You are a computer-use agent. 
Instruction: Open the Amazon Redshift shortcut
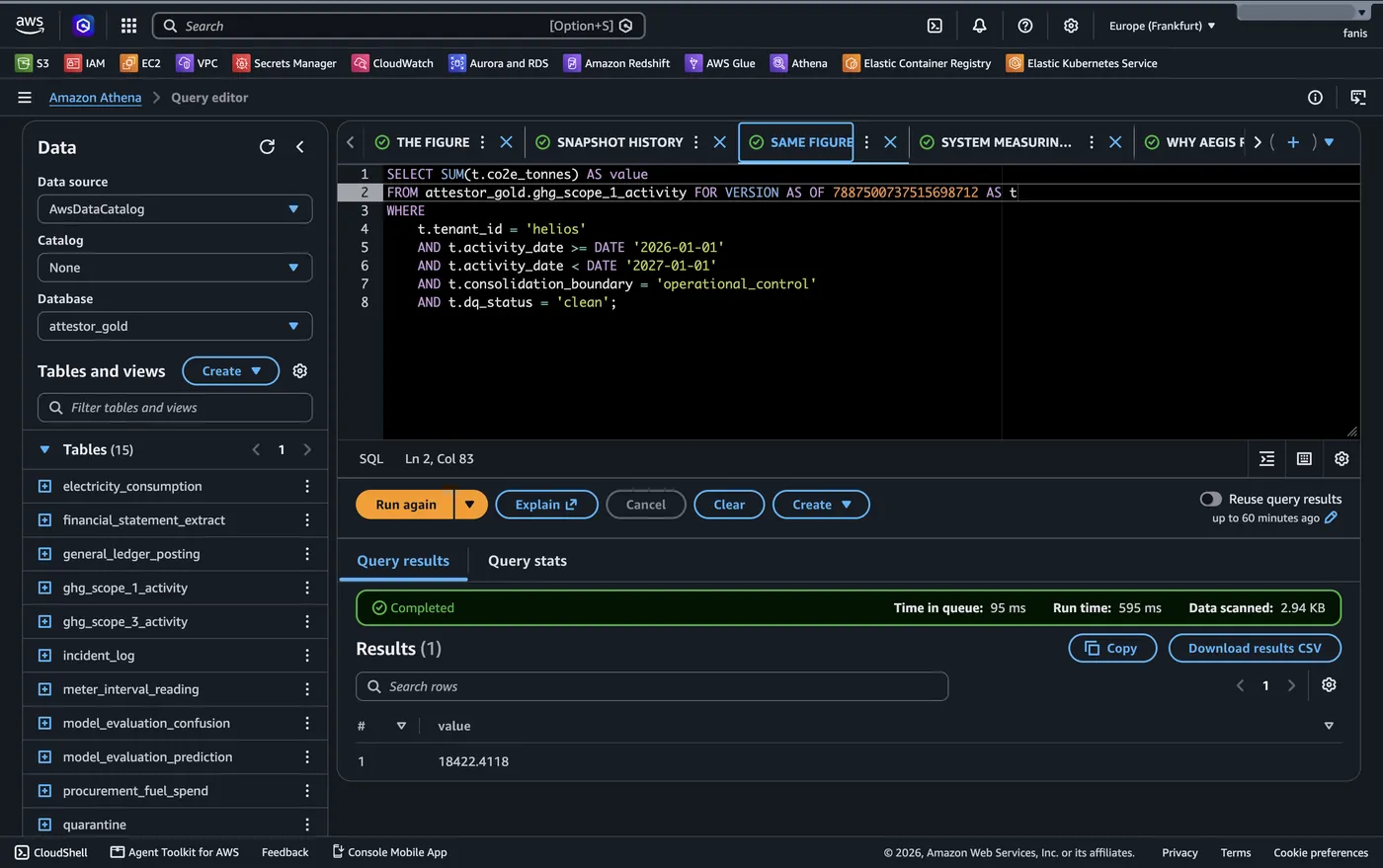(616, 63)
